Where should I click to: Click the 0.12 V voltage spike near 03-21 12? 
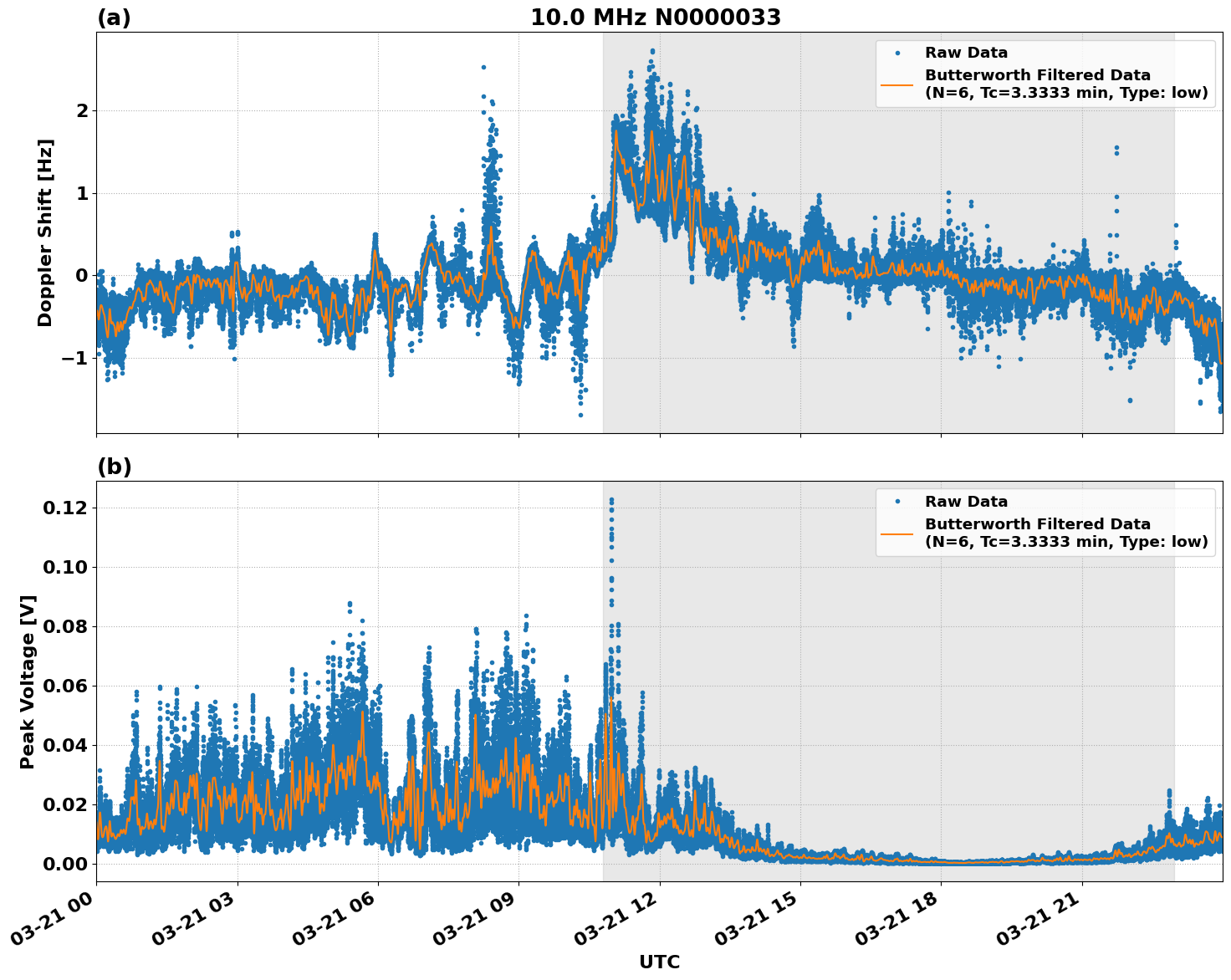(611, 498)
